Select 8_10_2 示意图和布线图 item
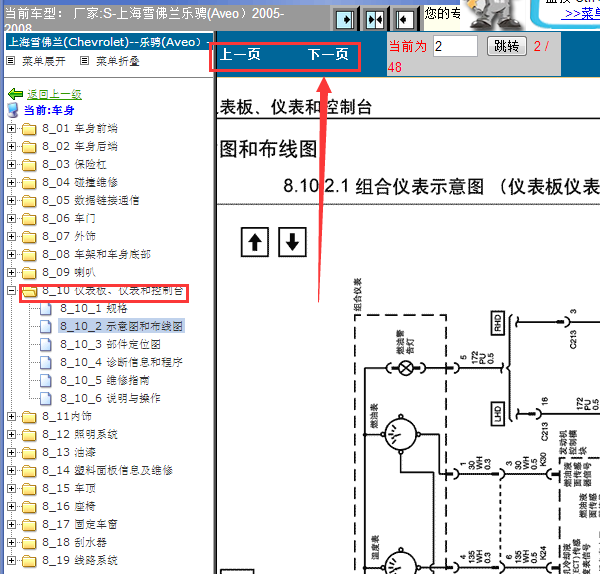The height and width of the screenshot is (574, 600). point(121,326)
